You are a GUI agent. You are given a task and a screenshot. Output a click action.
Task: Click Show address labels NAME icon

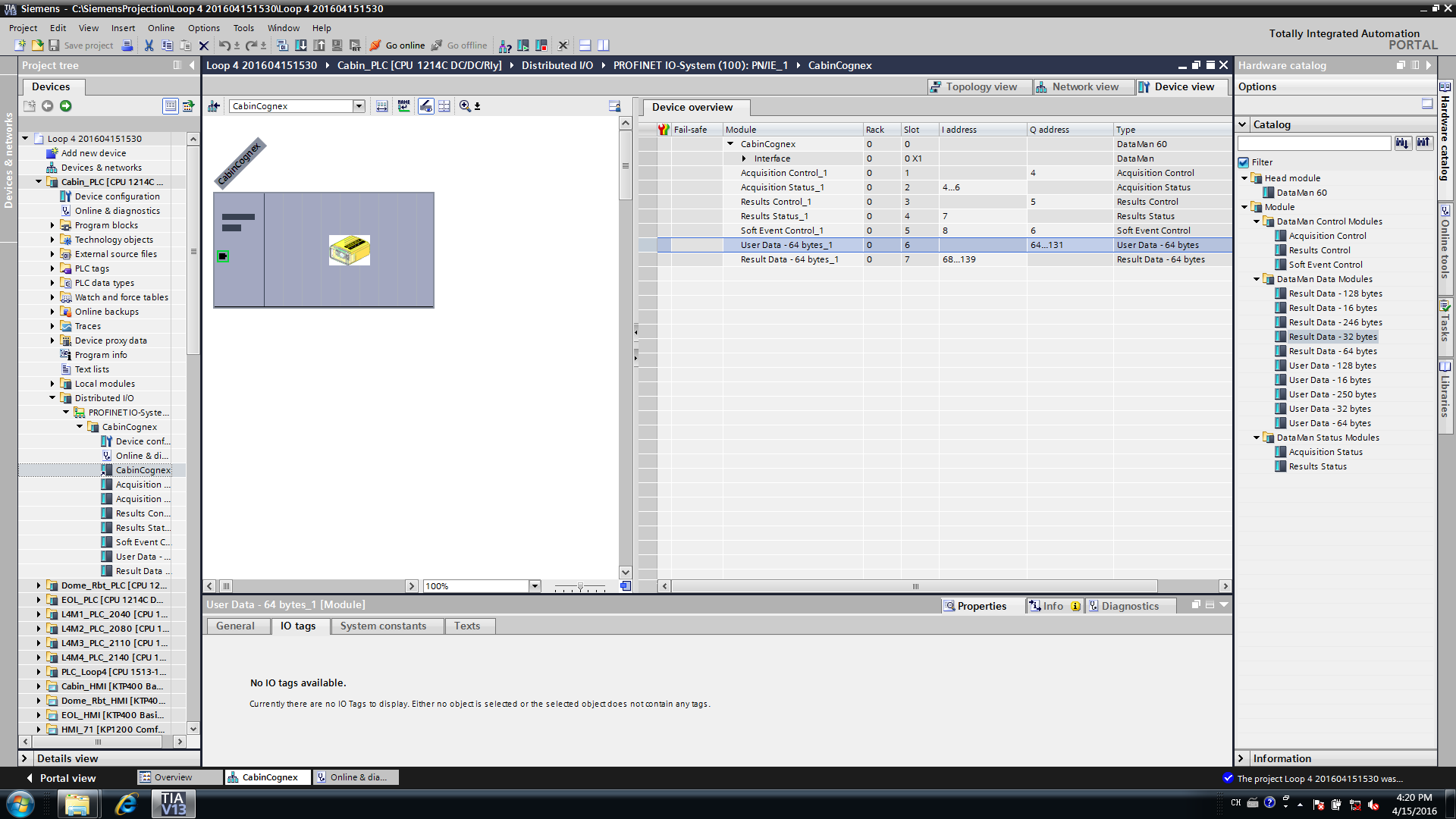point(403,106)
